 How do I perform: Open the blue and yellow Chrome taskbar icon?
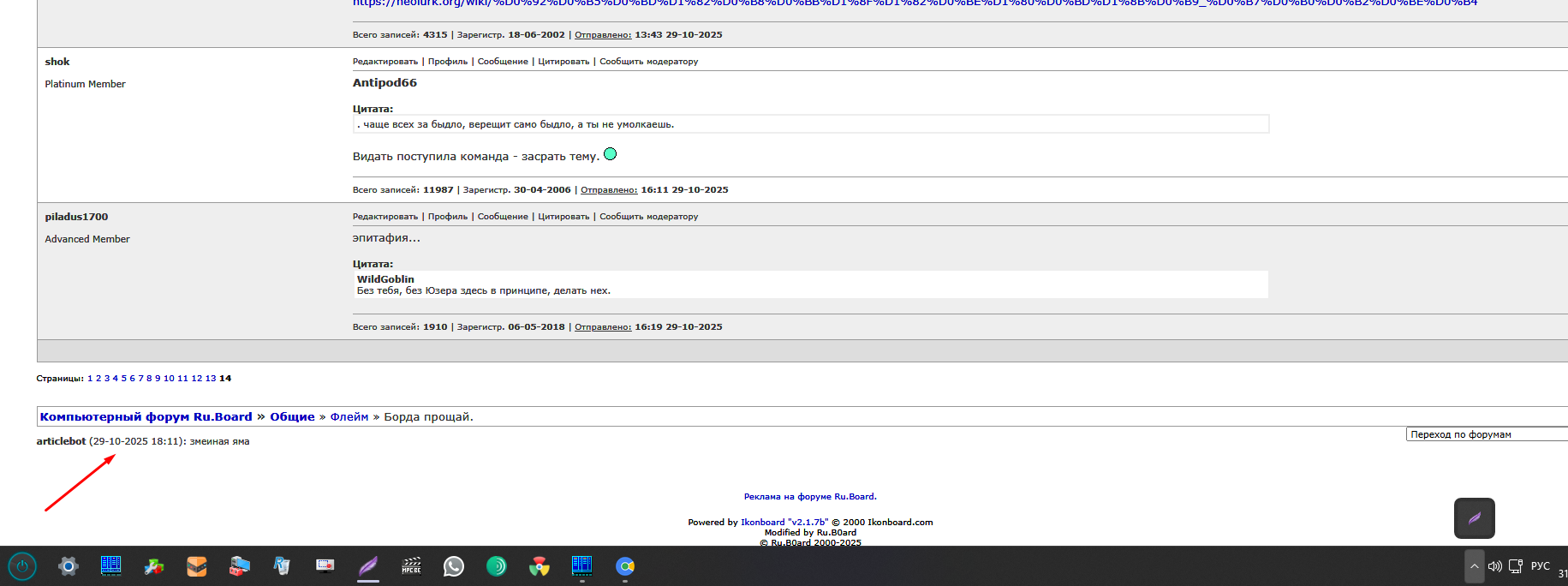point(625,566)
